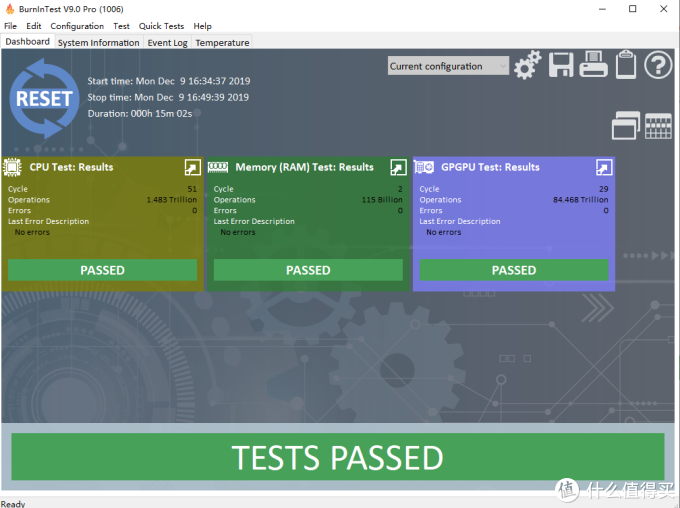Open test preferences gears icon
This screenshot has height=508, width=680.
(527, 65)
